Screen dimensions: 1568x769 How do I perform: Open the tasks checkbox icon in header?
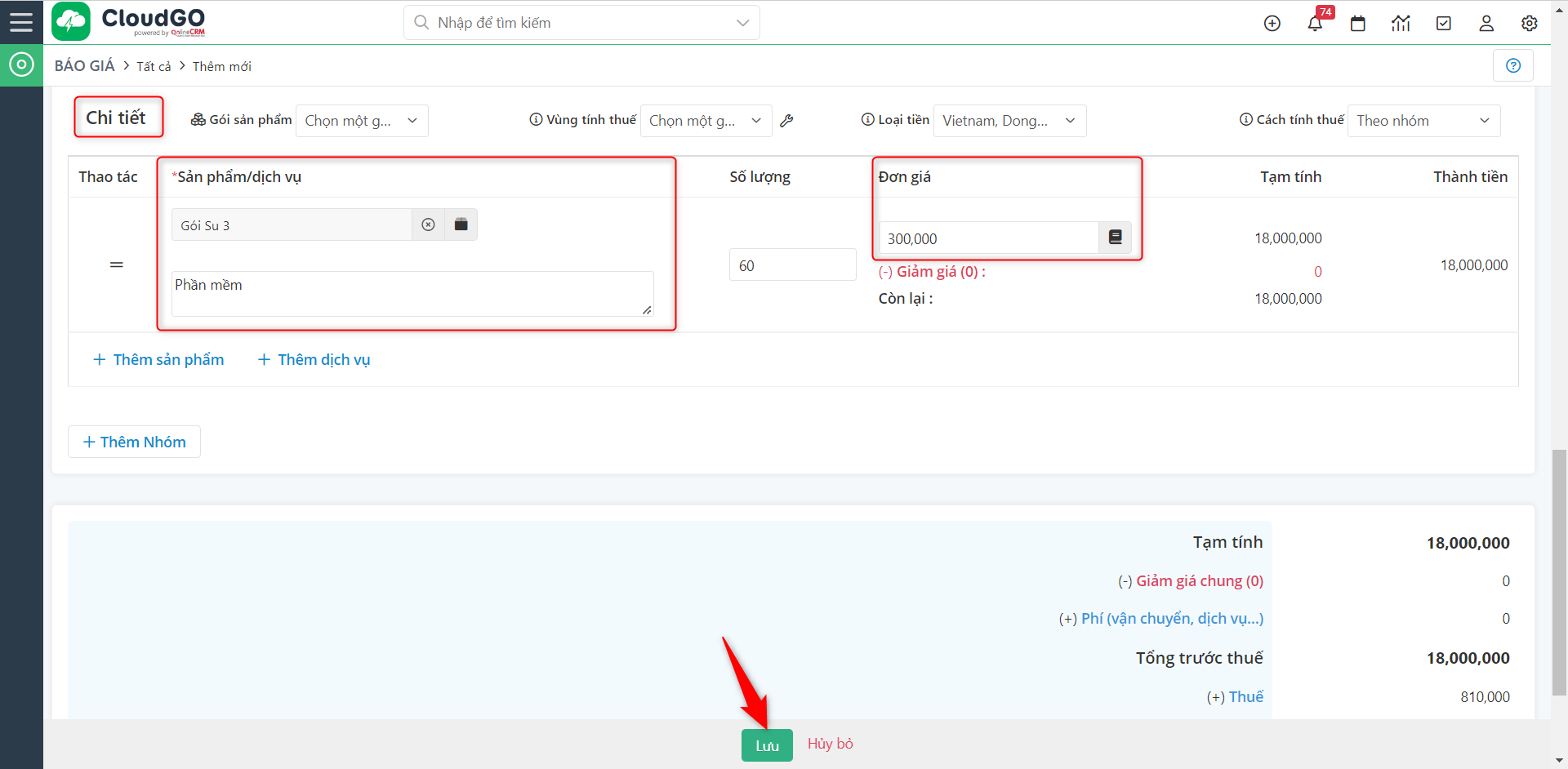pos(1443,24)
